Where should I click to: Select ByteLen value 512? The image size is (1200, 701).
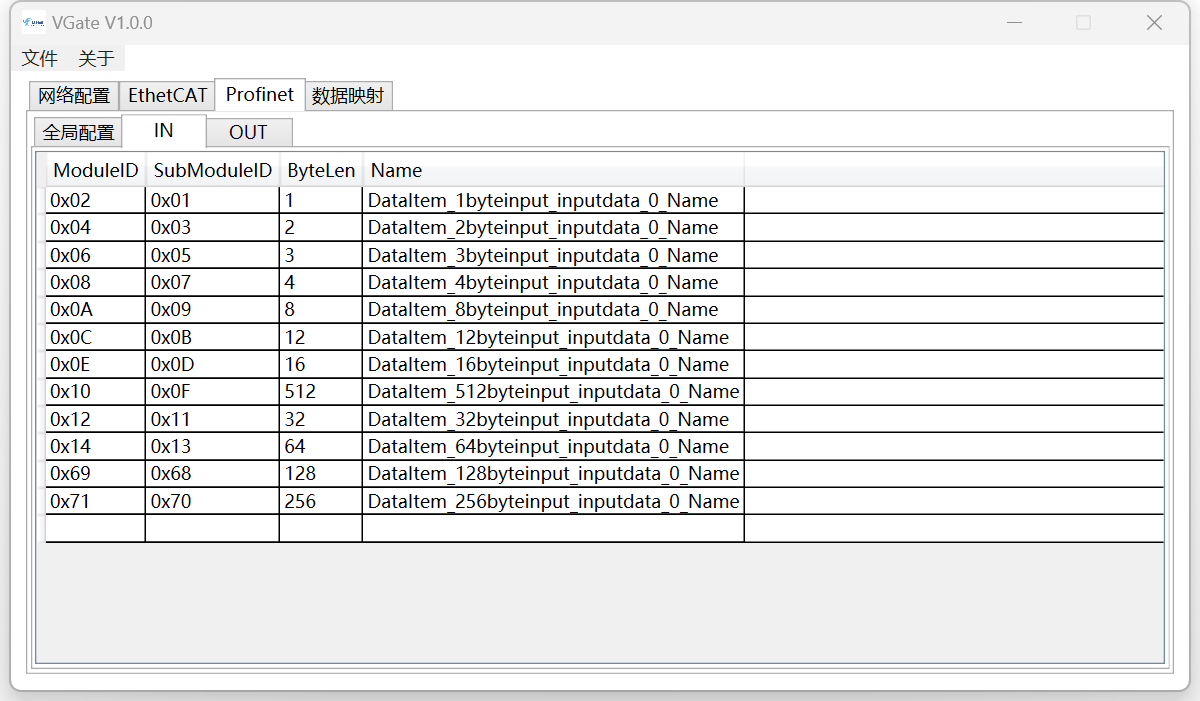click(320, 391)
